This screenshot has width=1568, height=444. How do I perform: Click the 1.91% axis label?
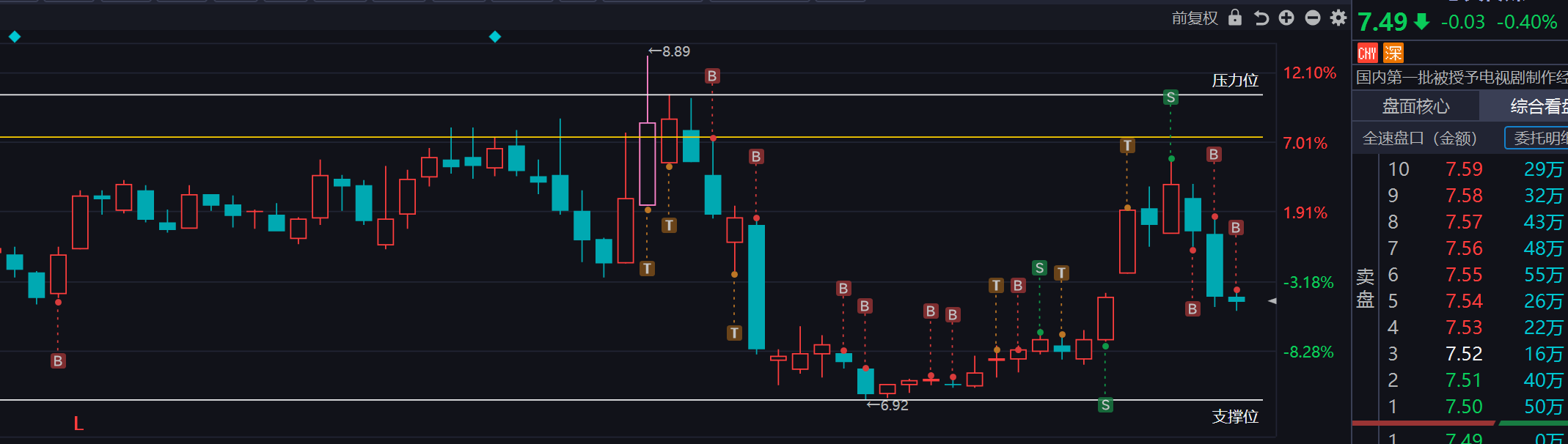(1305, 212)
